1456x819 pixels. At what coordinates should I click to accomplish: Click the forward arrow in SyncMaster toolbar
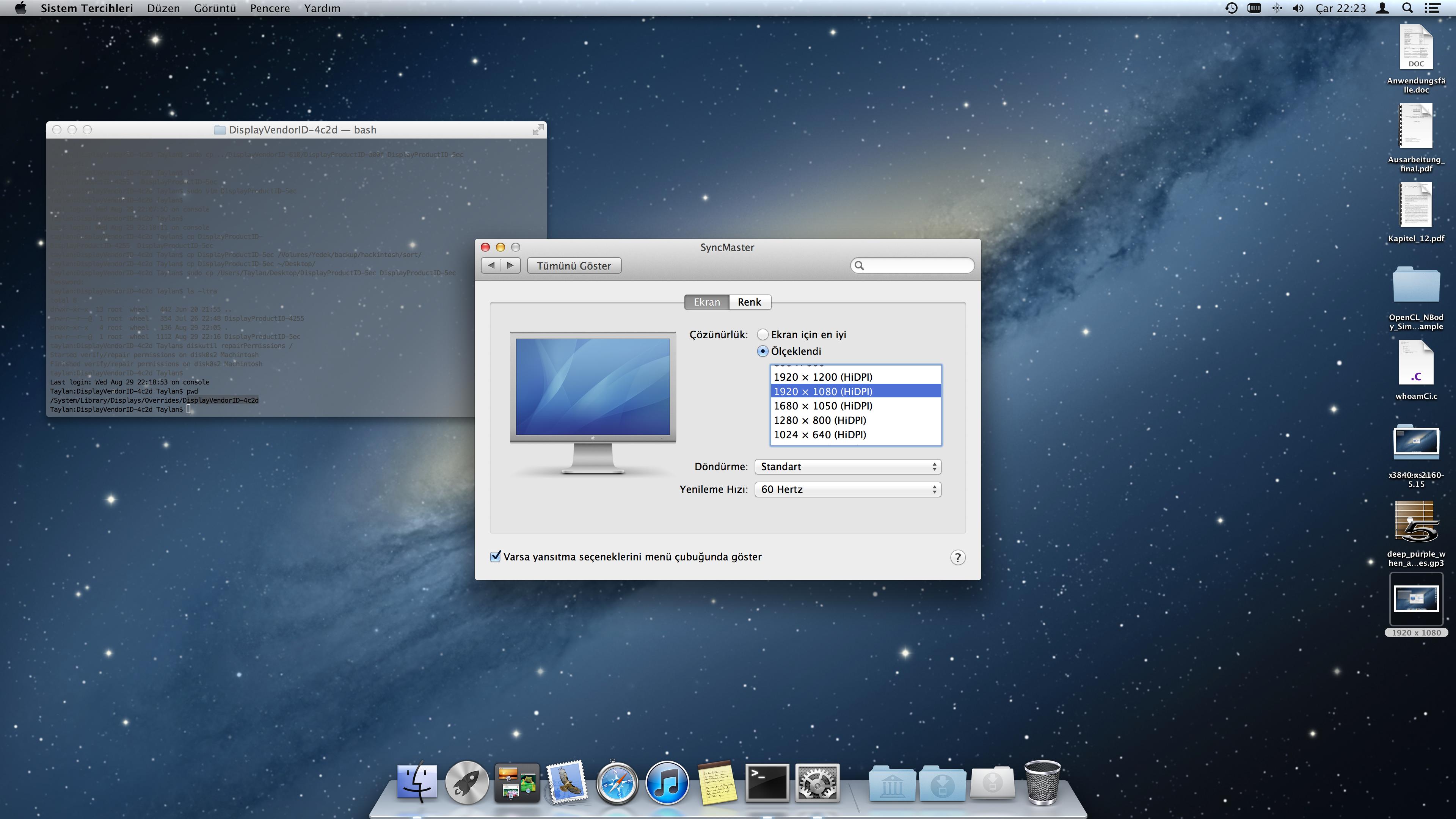click(x=511, y=265)
